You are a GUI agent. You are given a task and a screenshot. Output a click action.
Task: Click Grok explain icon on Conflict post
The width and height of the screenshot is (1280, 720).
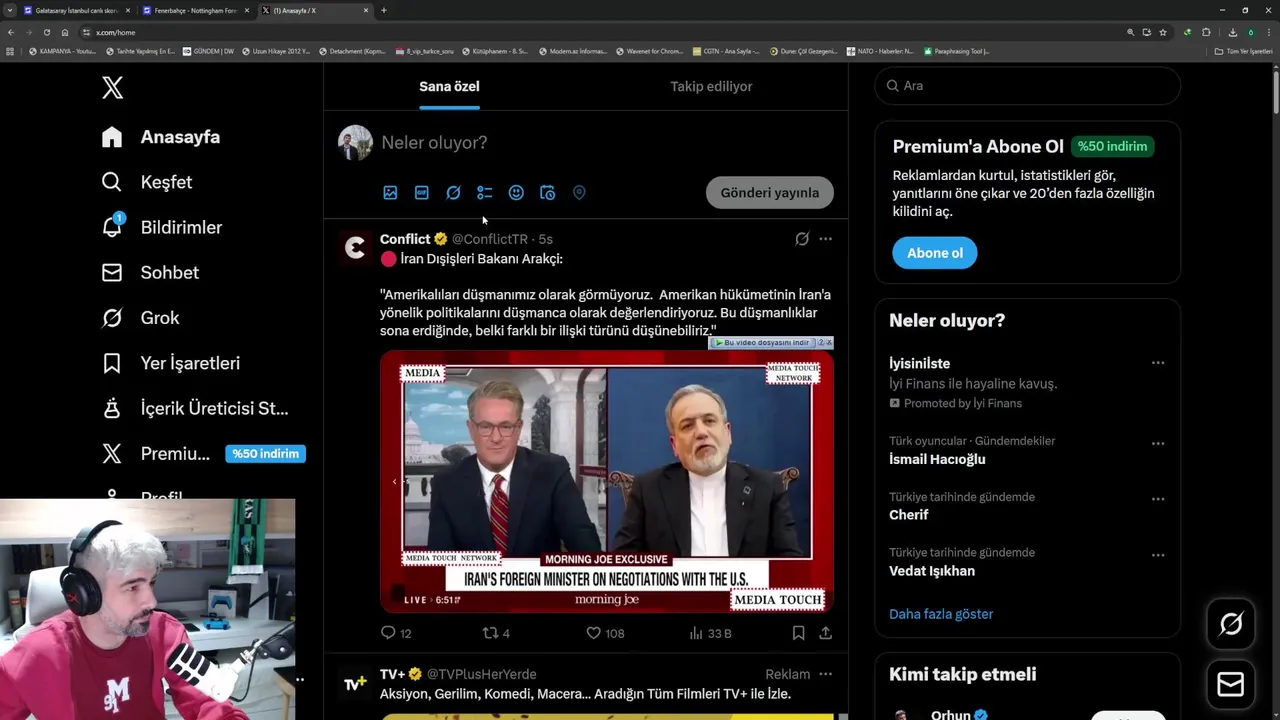(802, 239)
